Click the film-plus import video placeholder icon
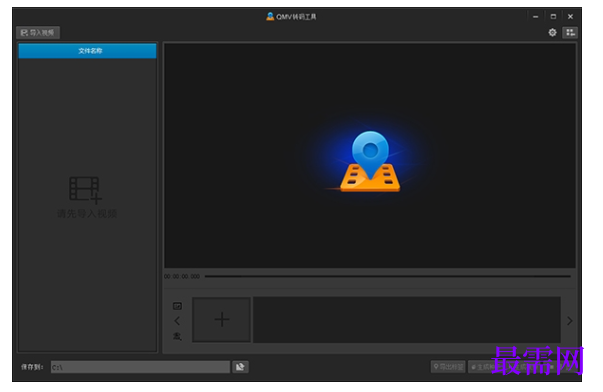The image size is (603, 392). click(x=85, y=190)
